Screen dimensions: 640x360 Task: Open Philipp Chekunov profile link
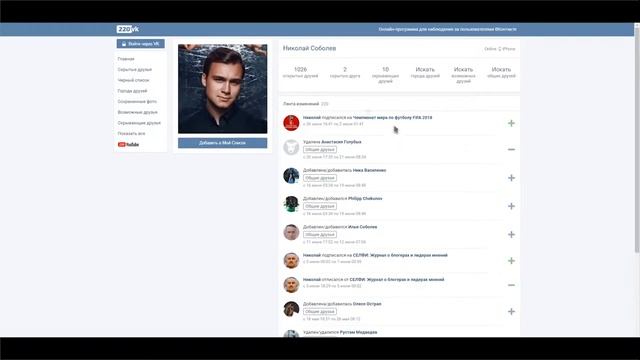point(365,198)
